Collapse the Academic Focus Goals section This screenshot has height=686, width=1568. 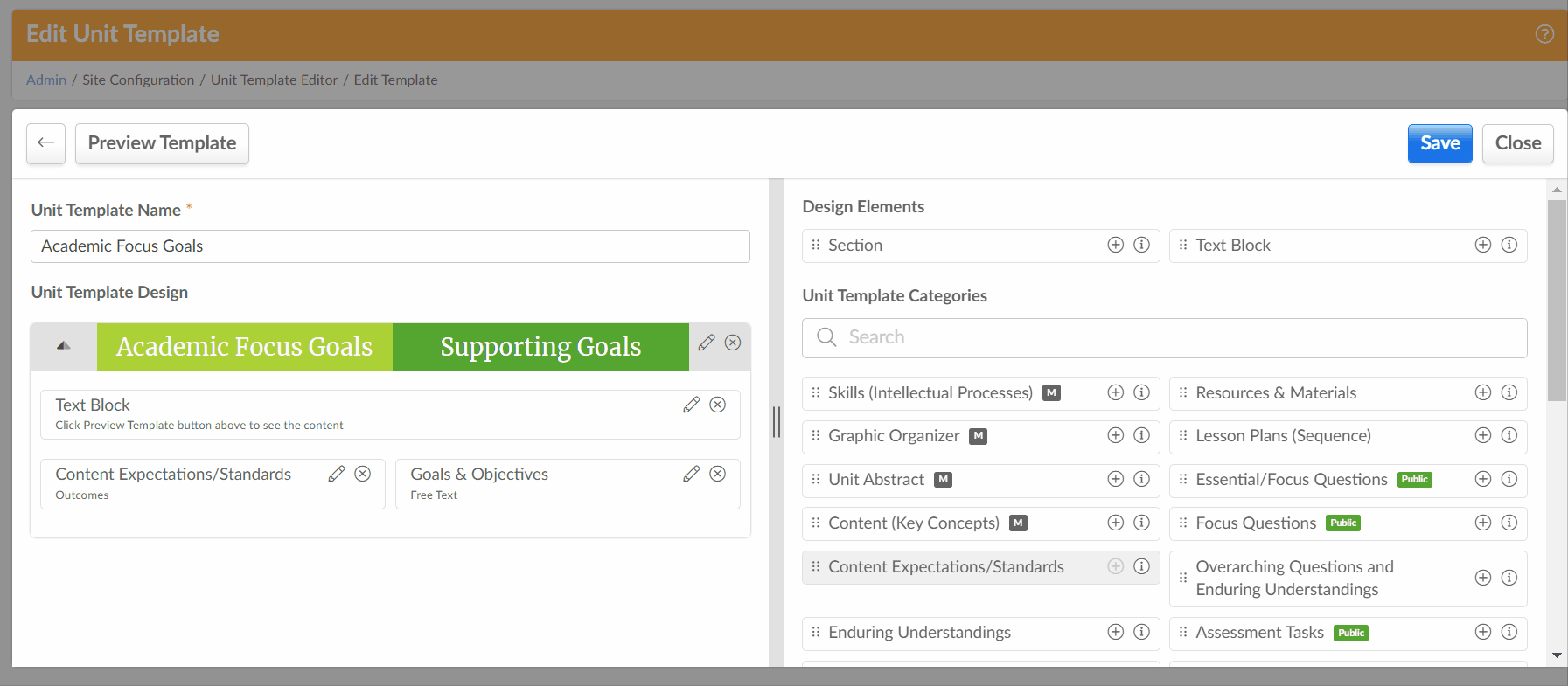[63, 346]
